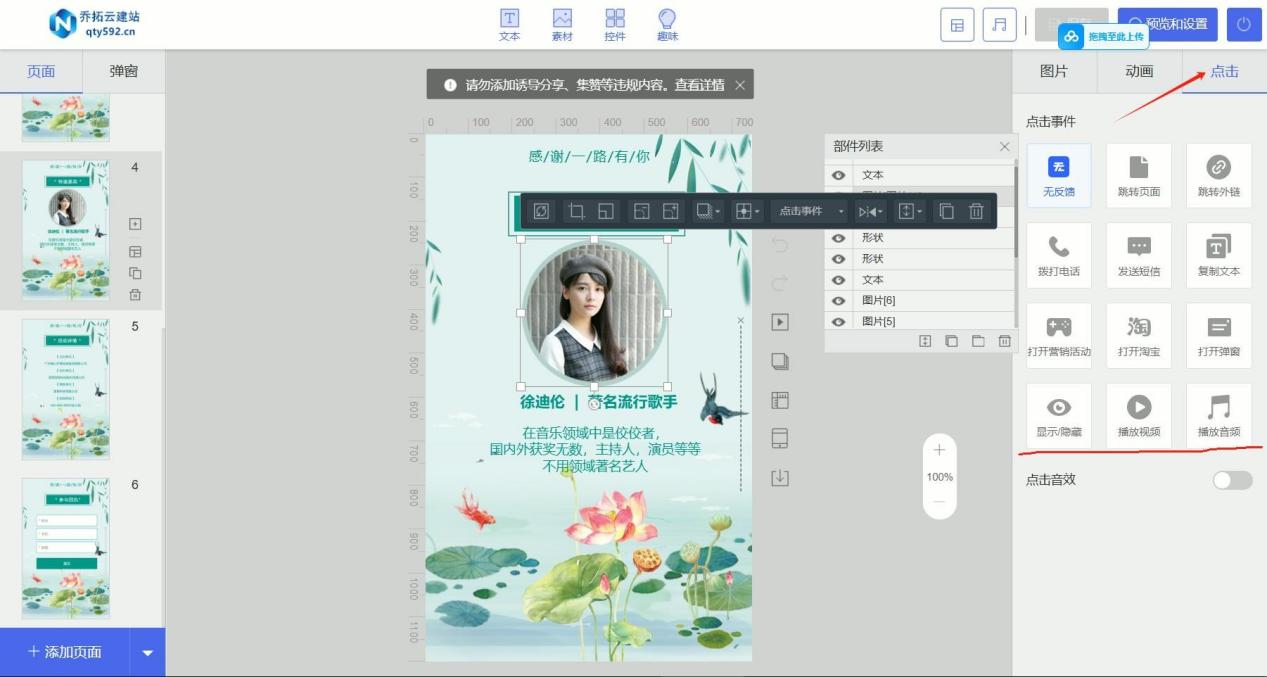The image size is (1267, 677).
Task: Select the 打开淘宝 click event
Action: tap(1139, 336)
